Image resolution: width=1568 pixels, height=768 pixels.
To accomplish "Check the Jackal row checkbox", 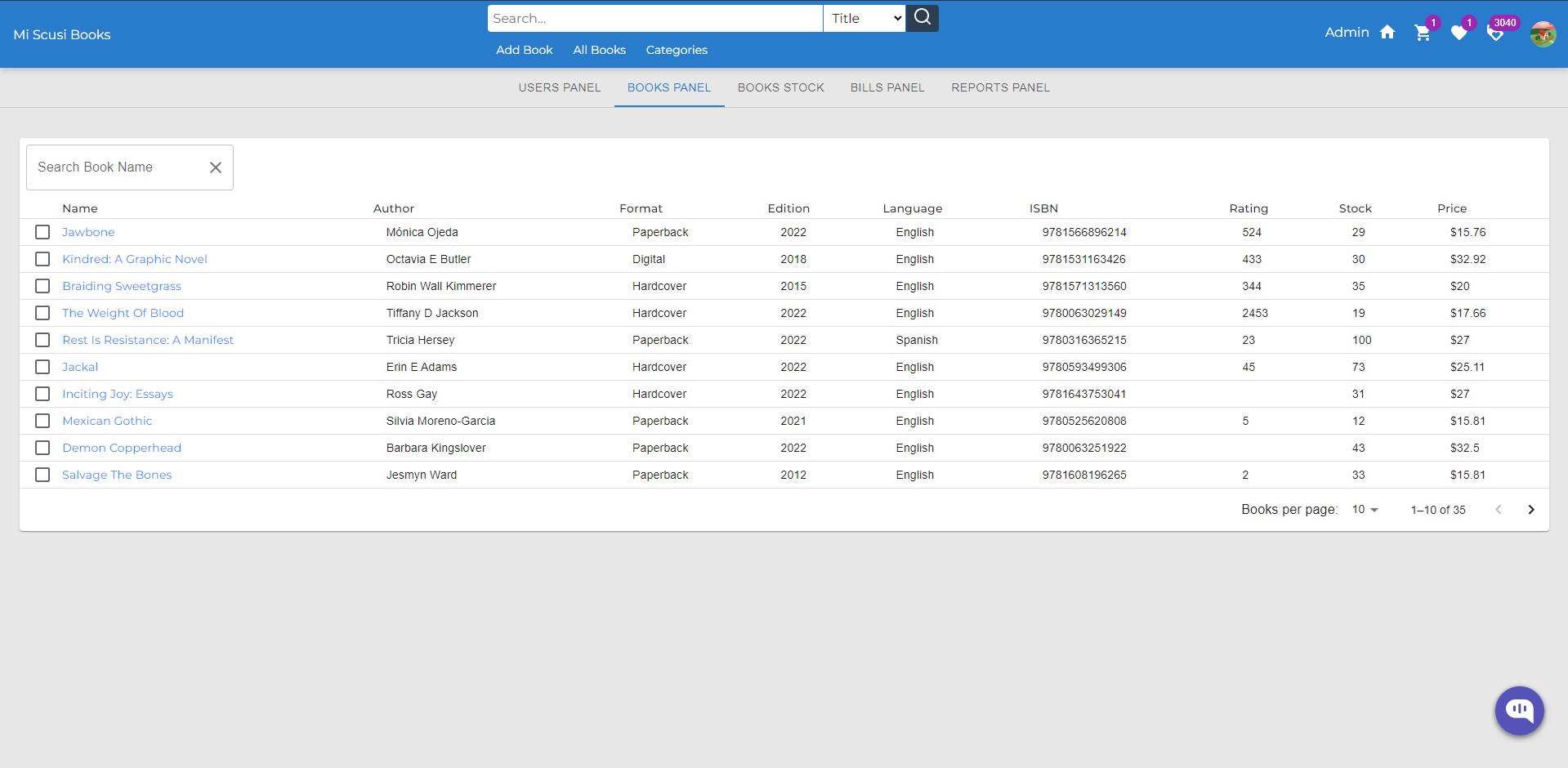I will click(42, 367).
